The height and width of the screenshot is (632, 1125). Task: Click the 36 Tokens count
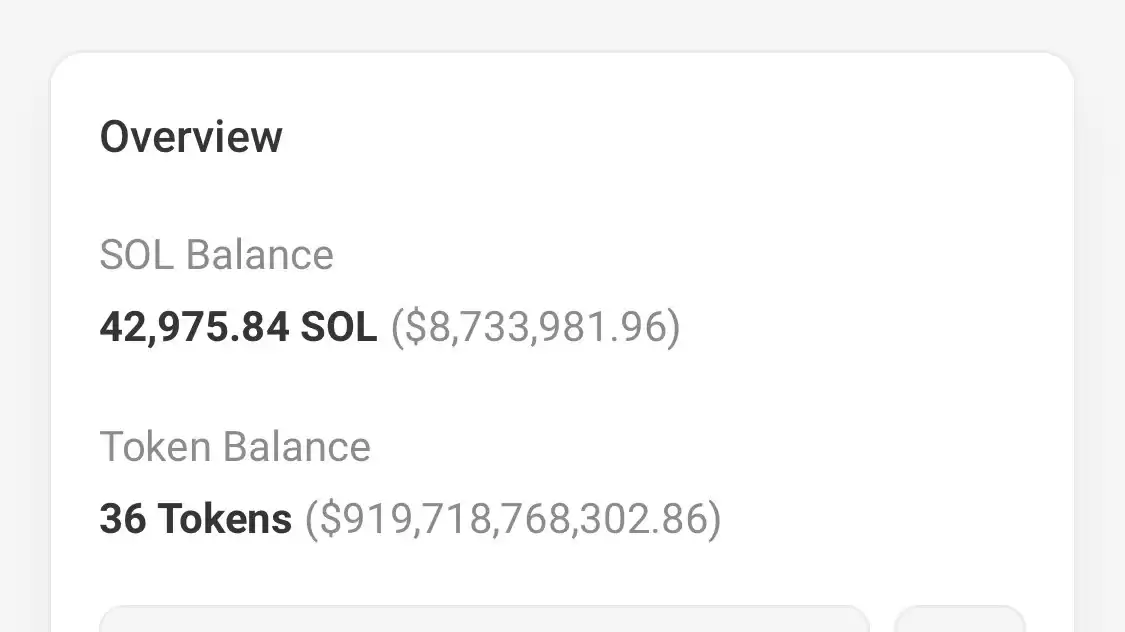pyautogui.click(x=195, y=519)
